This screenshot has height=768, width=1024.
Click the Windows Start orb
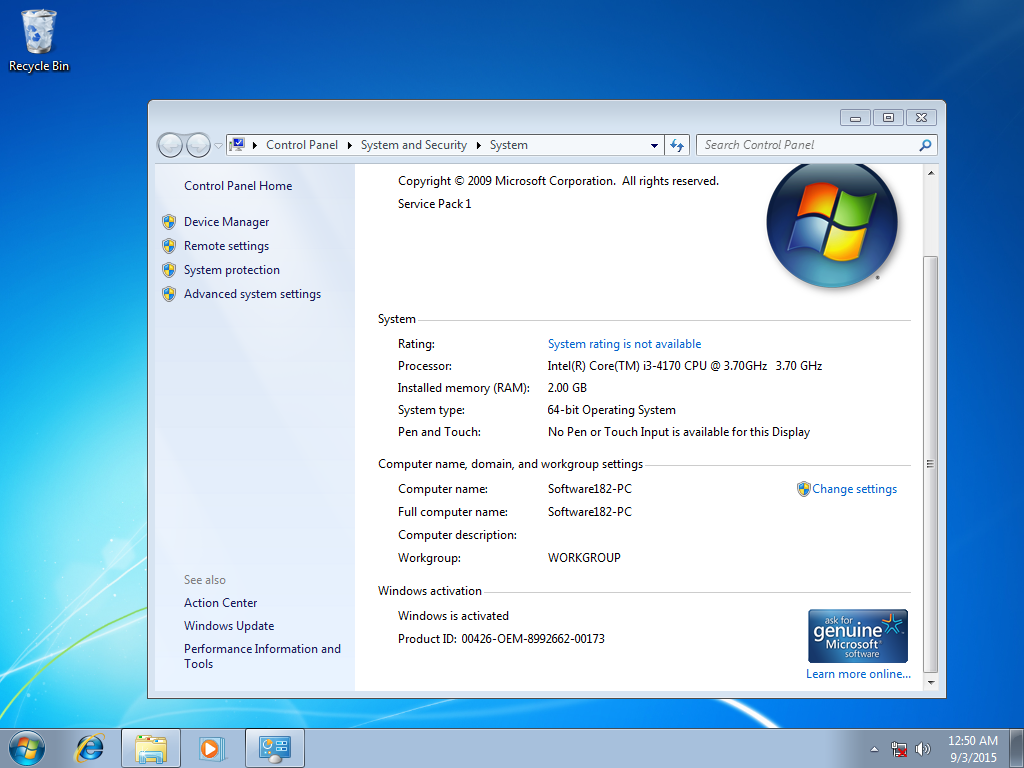27,748
